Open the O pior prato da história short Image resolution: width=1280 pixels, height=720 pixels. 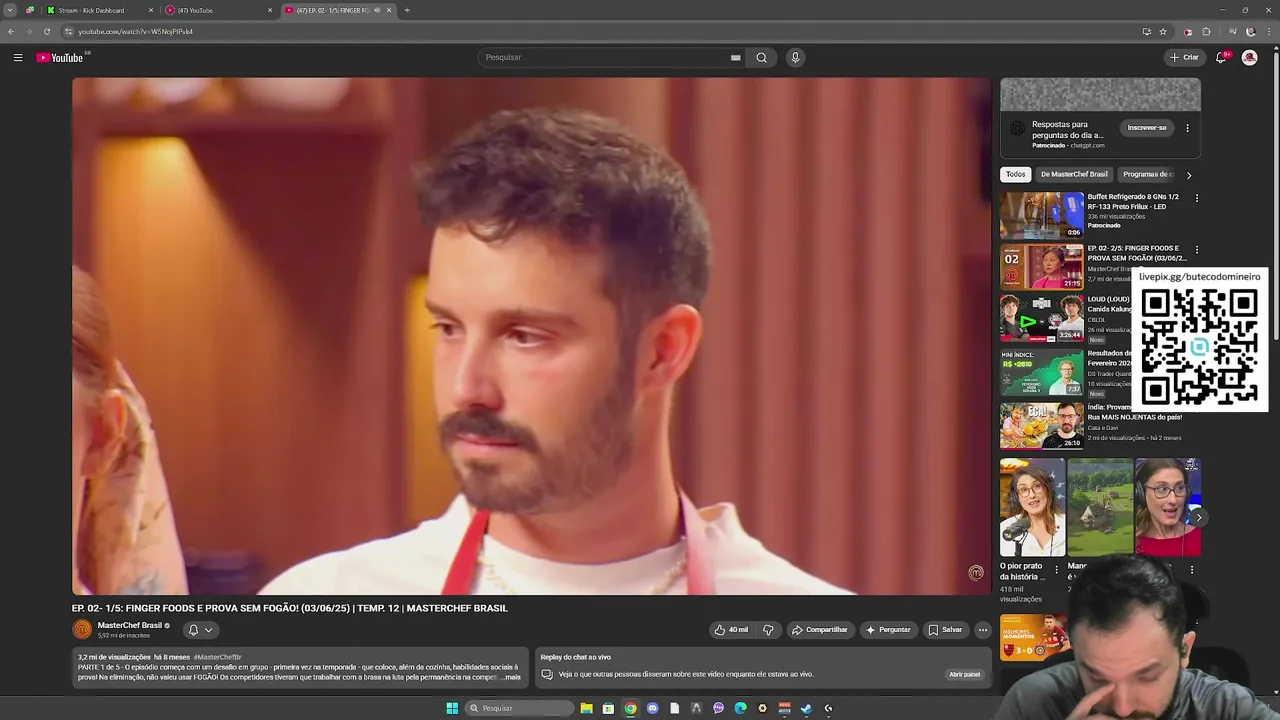(x=1032, y=507)
